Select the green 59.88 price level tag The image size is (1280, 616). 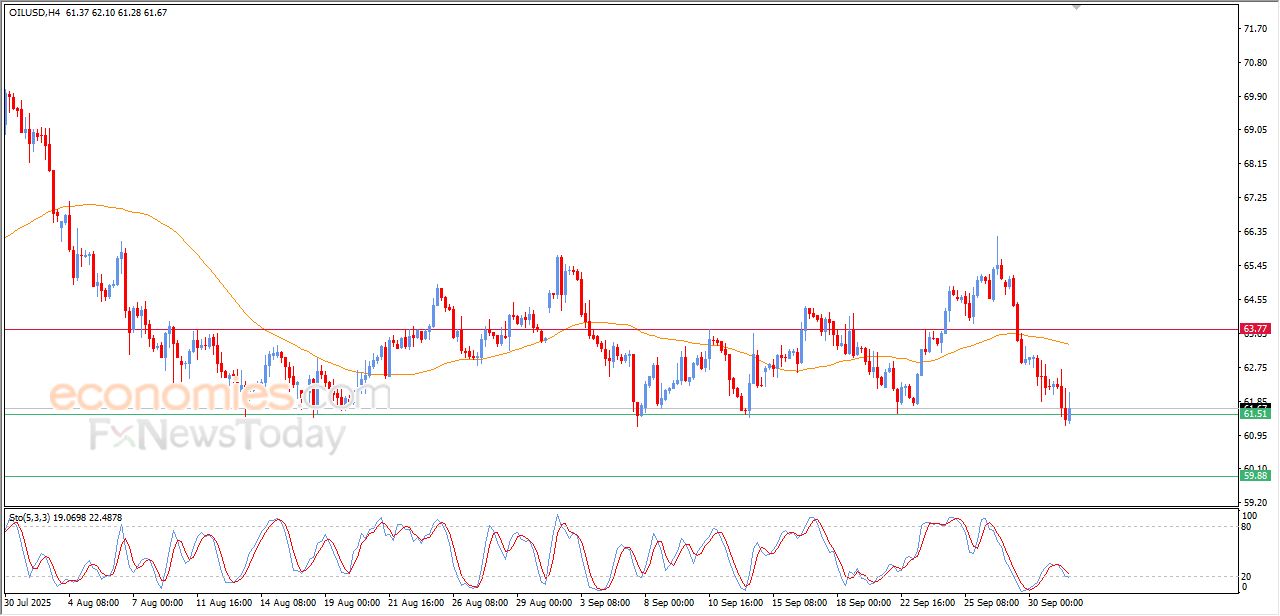pos(1255,476)
